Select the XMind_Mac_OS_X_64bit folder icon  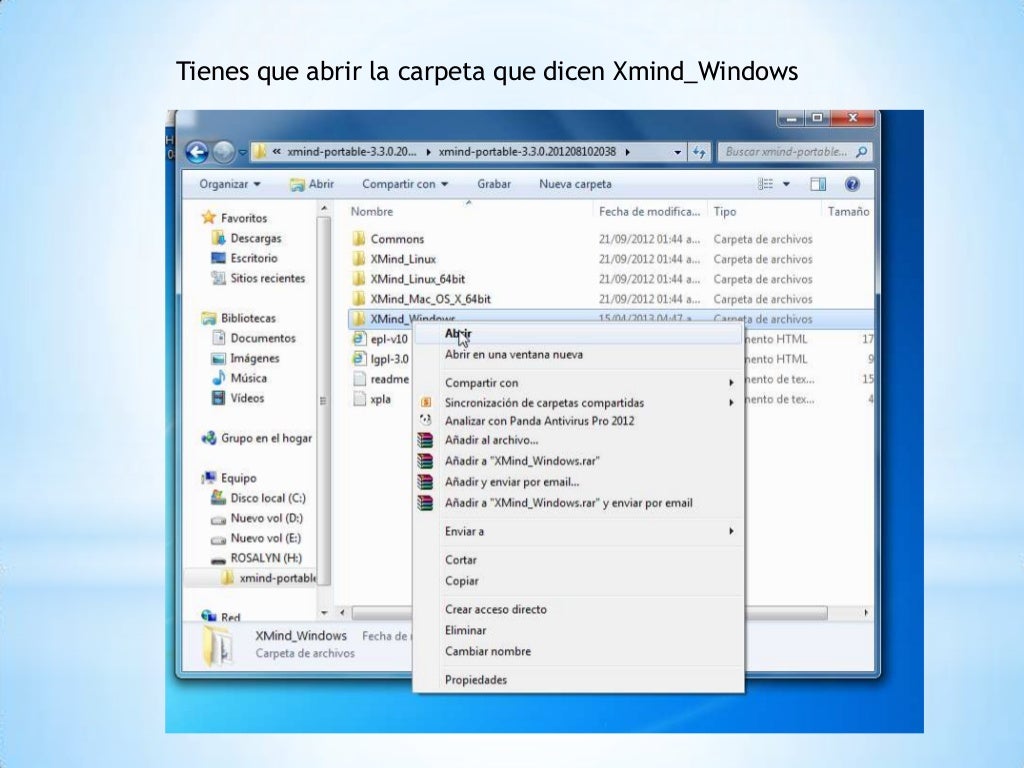click(x=359, y=298)
